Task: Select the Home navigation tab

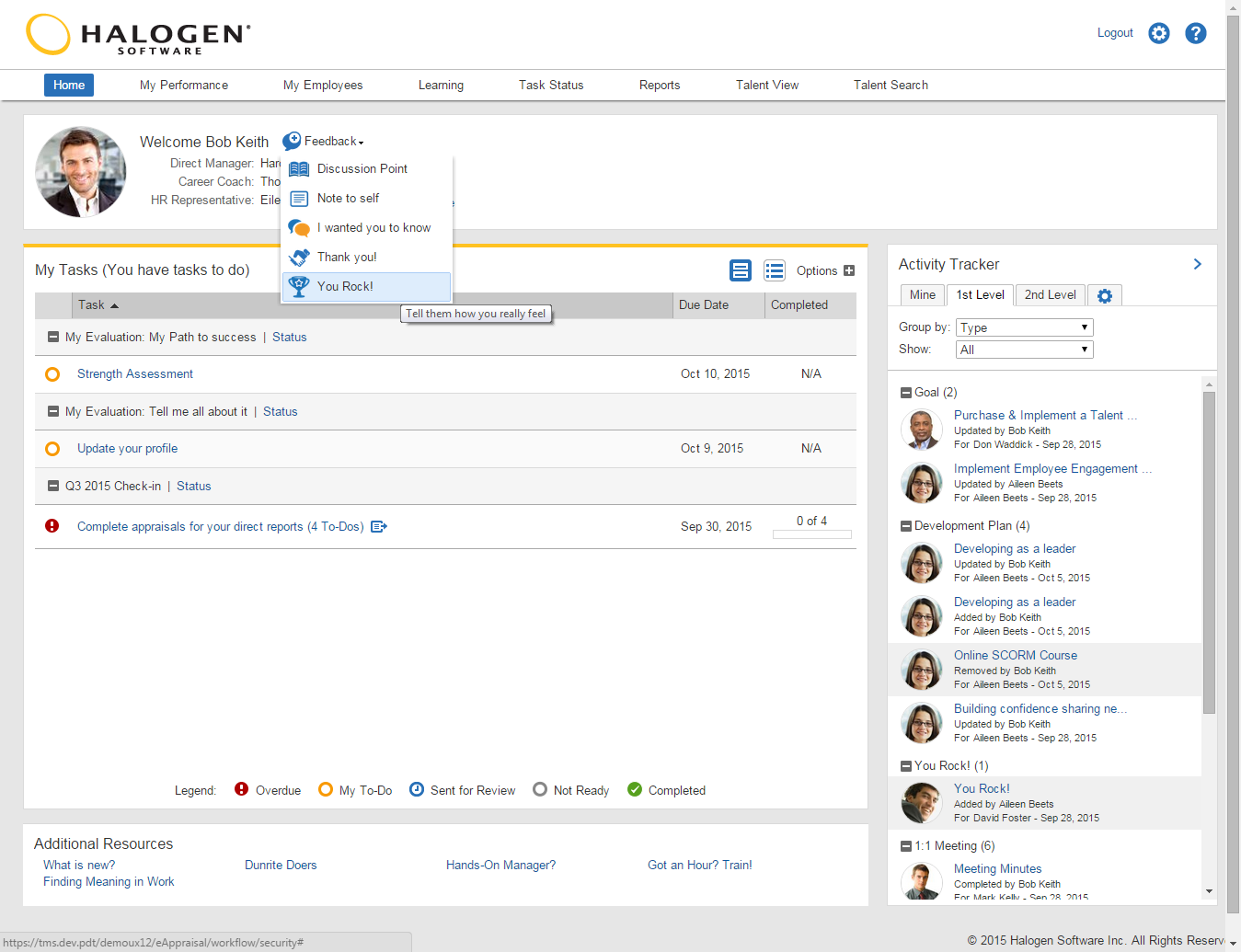Action: pyautogui.click(x=69, y=85)
